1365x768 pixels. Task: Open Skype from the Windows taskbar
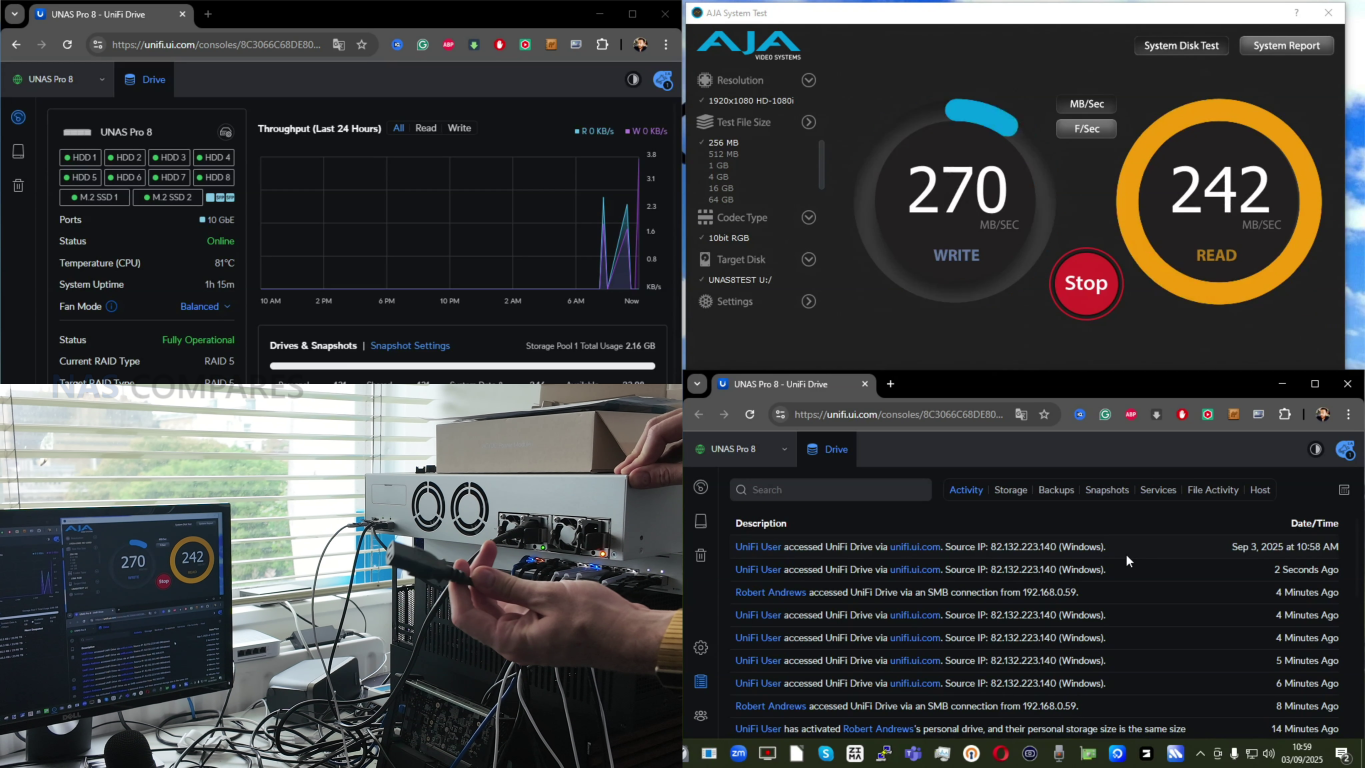(x=826, y=754)
